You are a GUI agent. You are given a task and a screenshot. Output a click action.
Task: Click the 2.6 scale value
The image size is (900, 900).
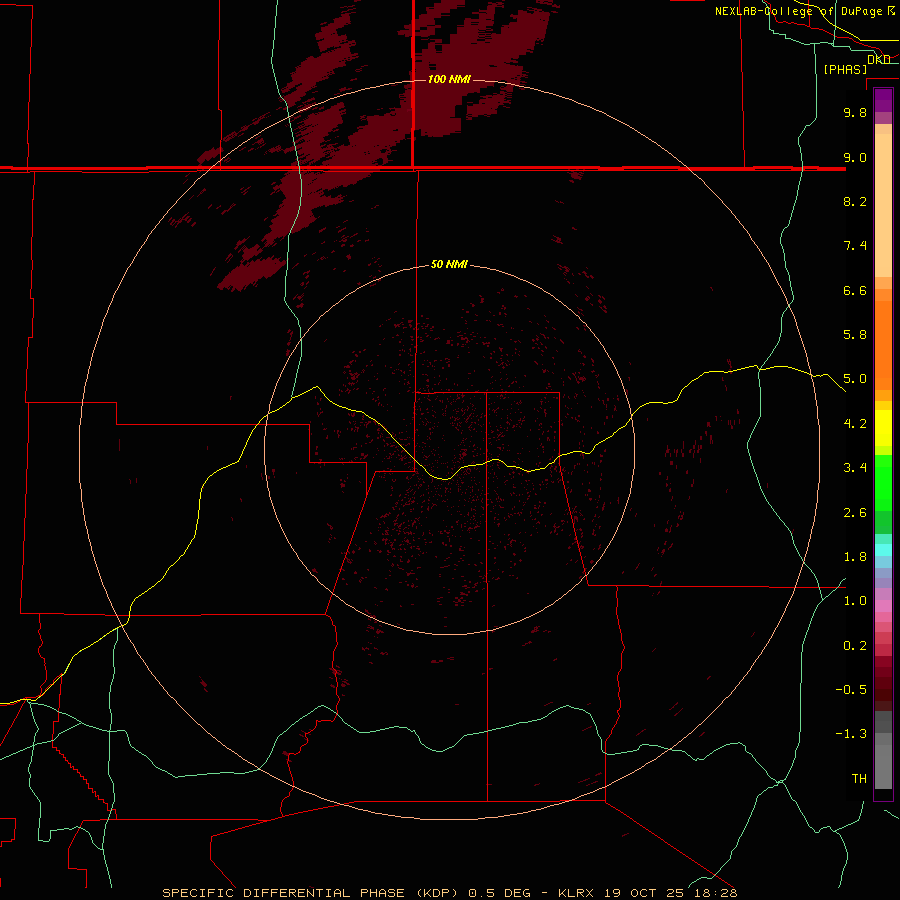(855, 513)
